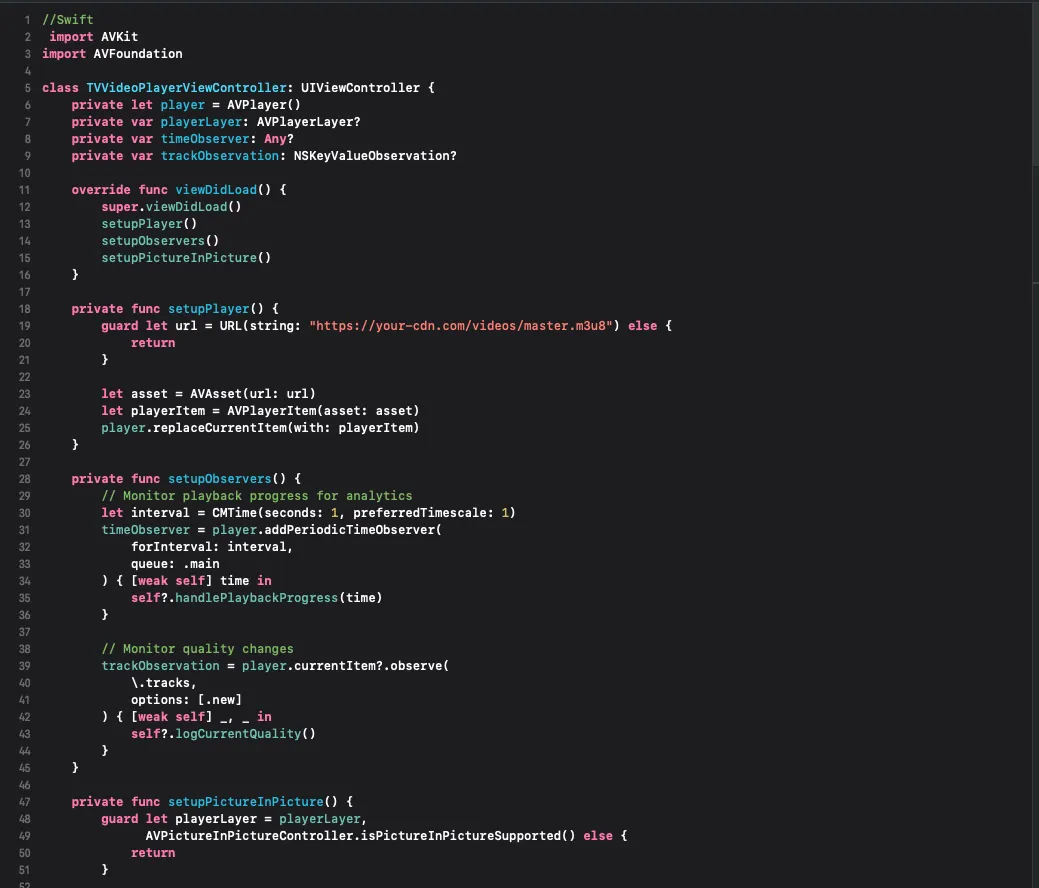This screenshot has width=1039, height=888.
Task: Click the "override" keyword on line 11
Action: (x=101, y=190)
